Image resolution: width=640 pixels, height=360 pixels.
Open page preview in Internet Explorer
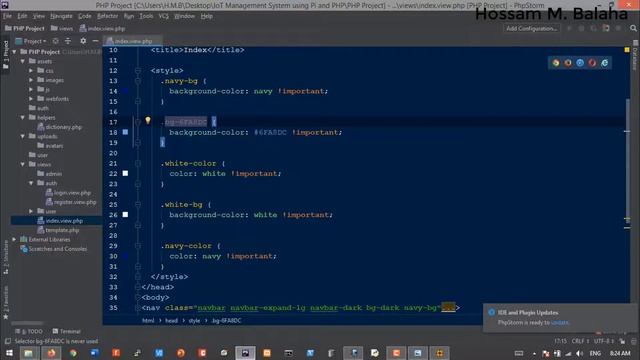pos(604,63)
